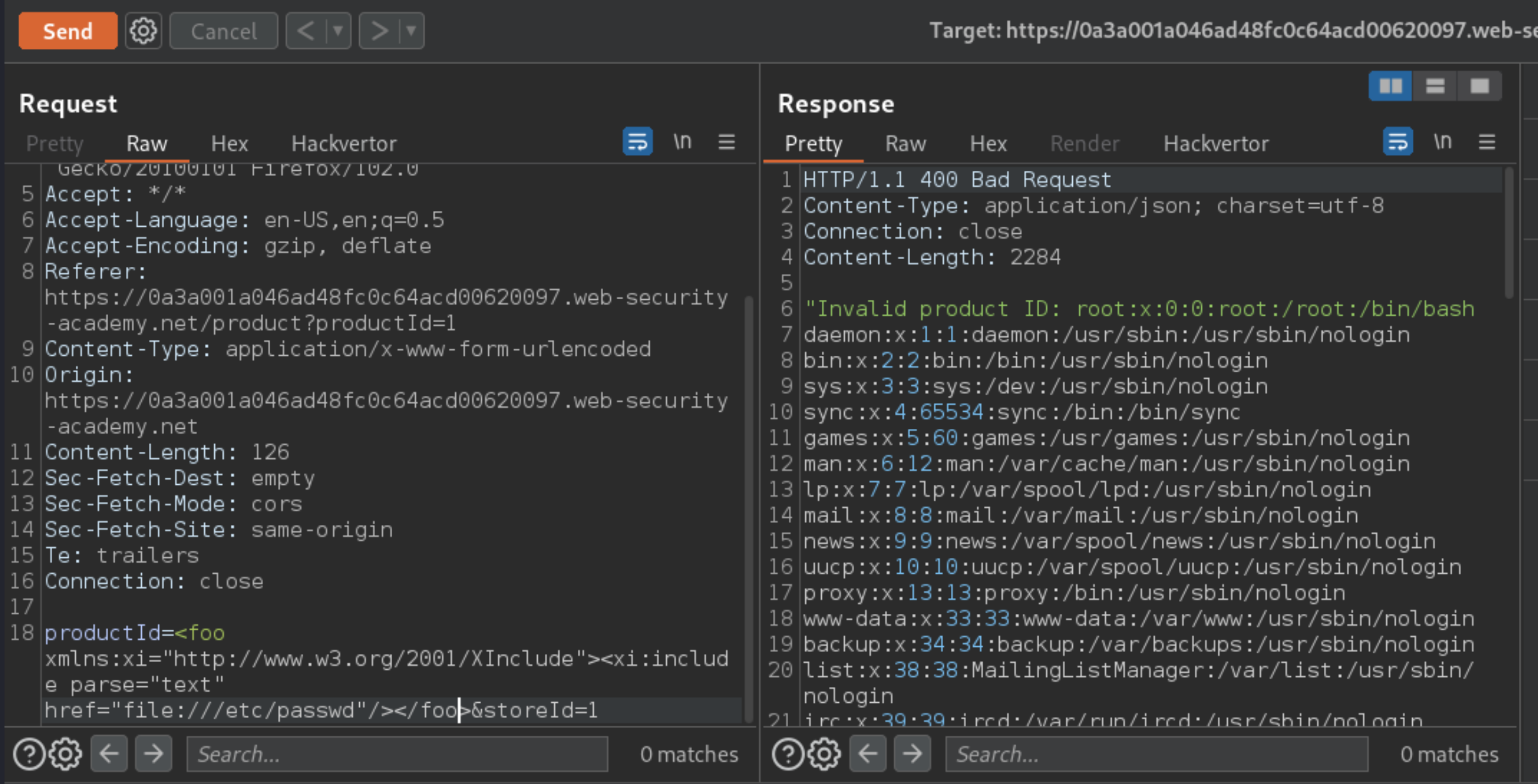Open search settings gear below Request panel
Image resolution: width=1538 pixels, height=784 pixels.
pos(66,754)
